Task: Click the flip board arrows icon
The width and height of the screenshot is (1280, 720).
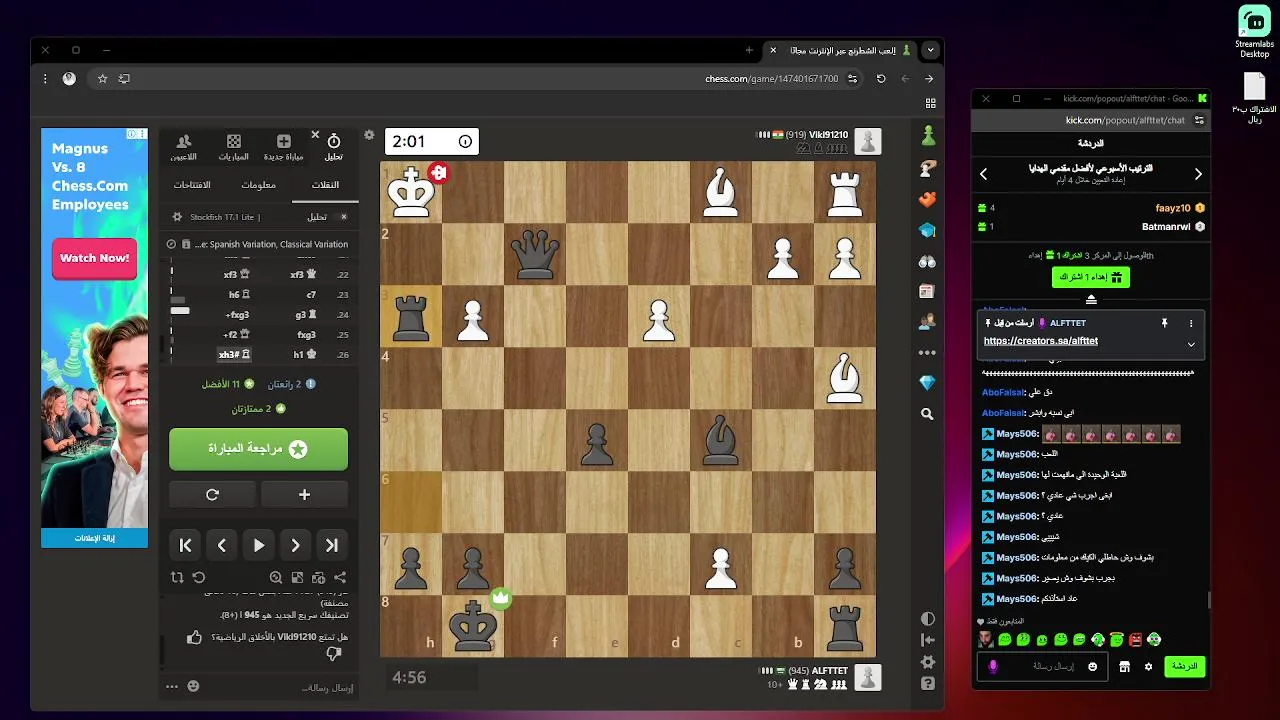Action: point(177,577)
